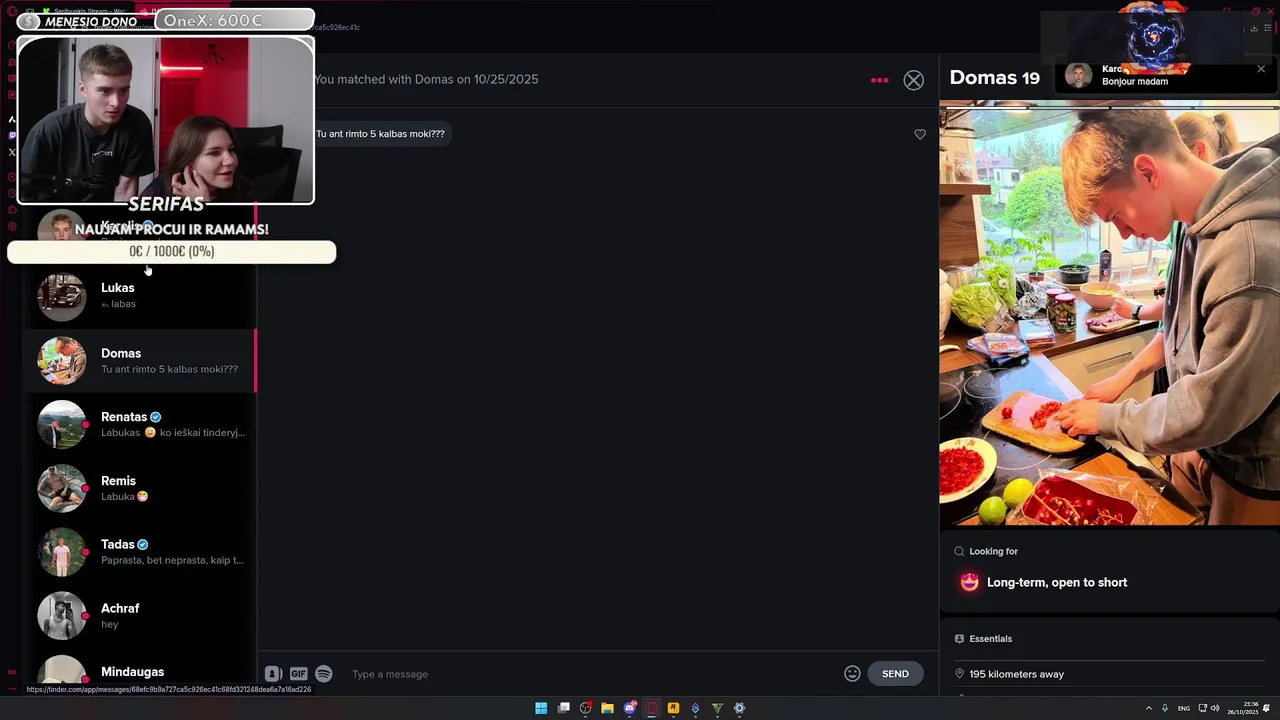Open the three-dot options menu for Domas
The height and width of the screenshot is (720, 1280).
[879, 80]
